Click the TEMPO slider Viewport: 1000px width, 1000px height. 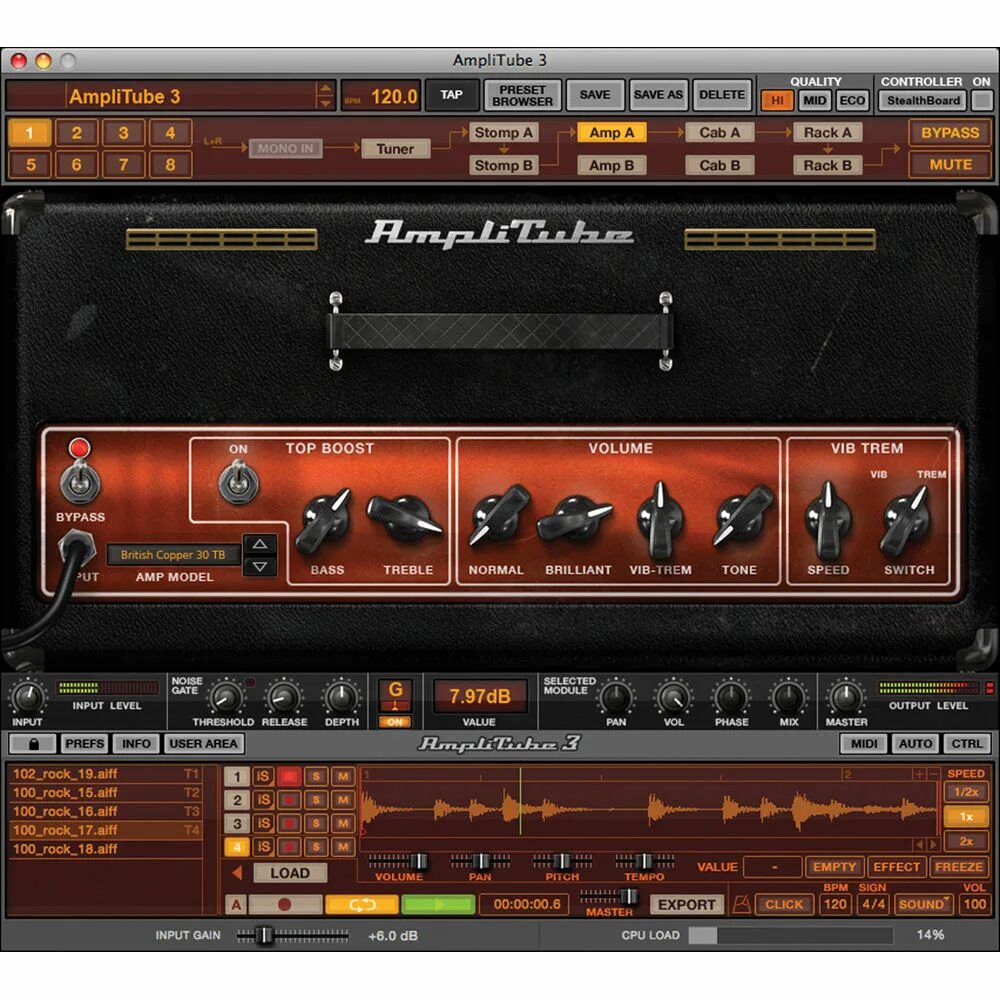pos(645,862)
